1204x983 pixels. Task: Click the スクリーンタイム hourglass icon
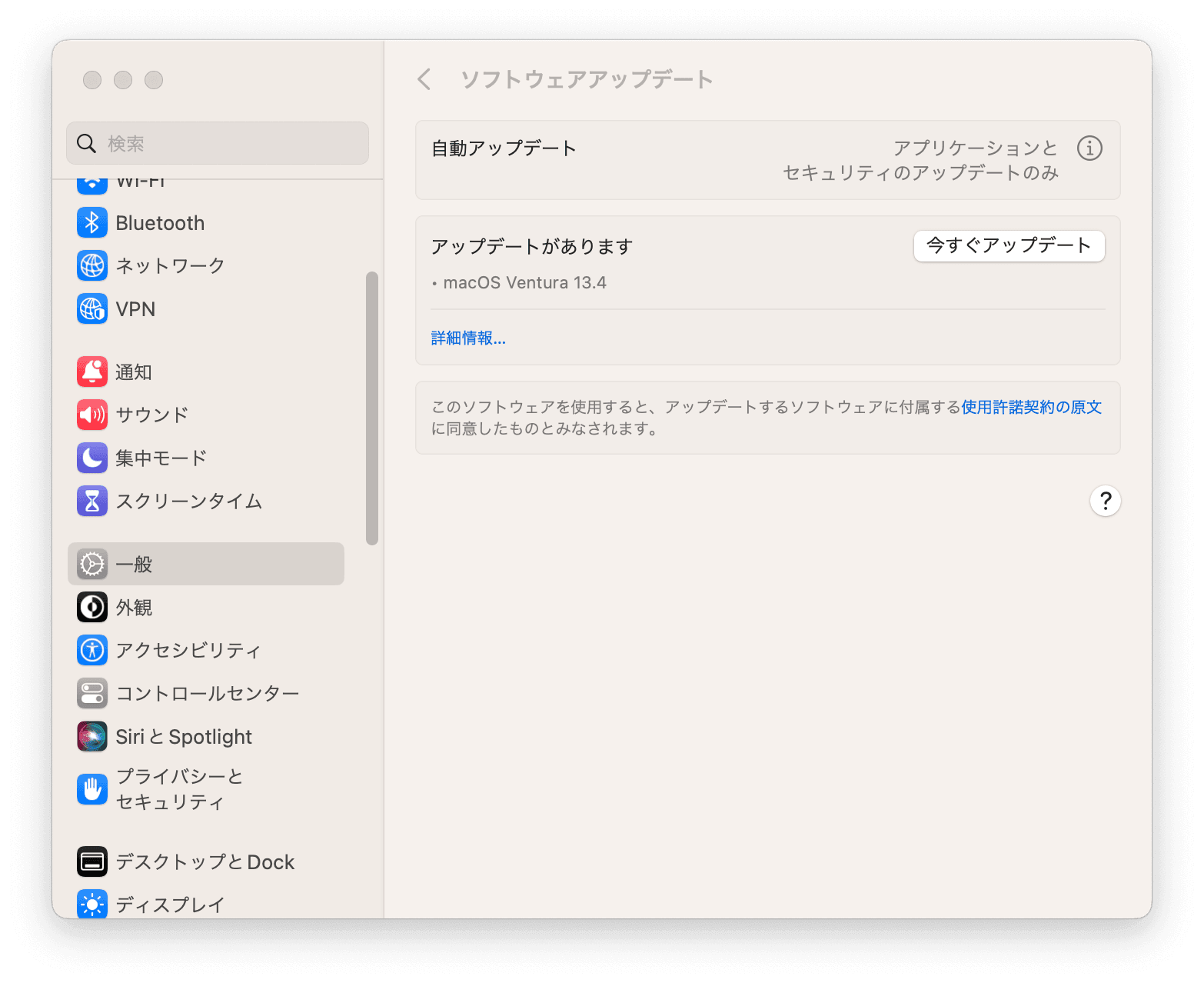pyautogui.click(x=92, y=501)
